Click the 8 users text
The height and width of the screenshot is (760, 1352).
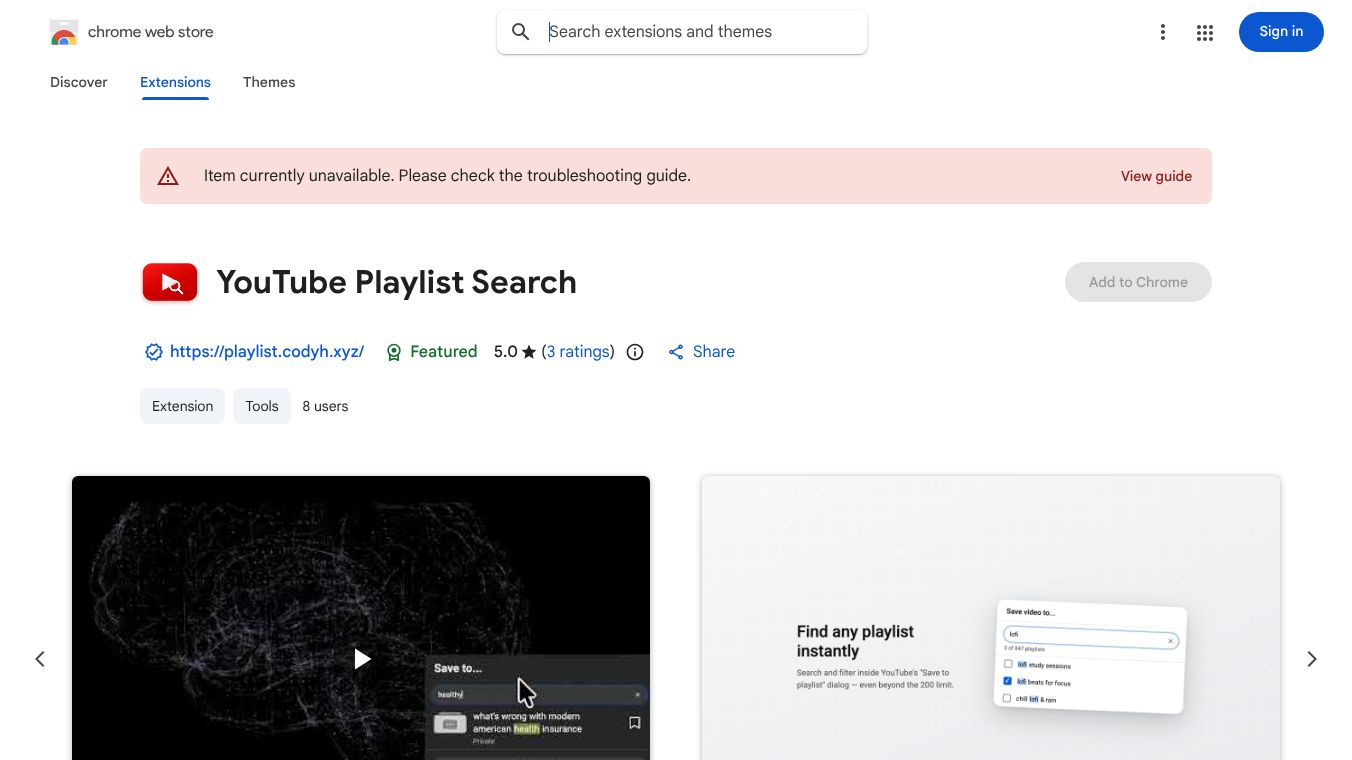point(325,406)
